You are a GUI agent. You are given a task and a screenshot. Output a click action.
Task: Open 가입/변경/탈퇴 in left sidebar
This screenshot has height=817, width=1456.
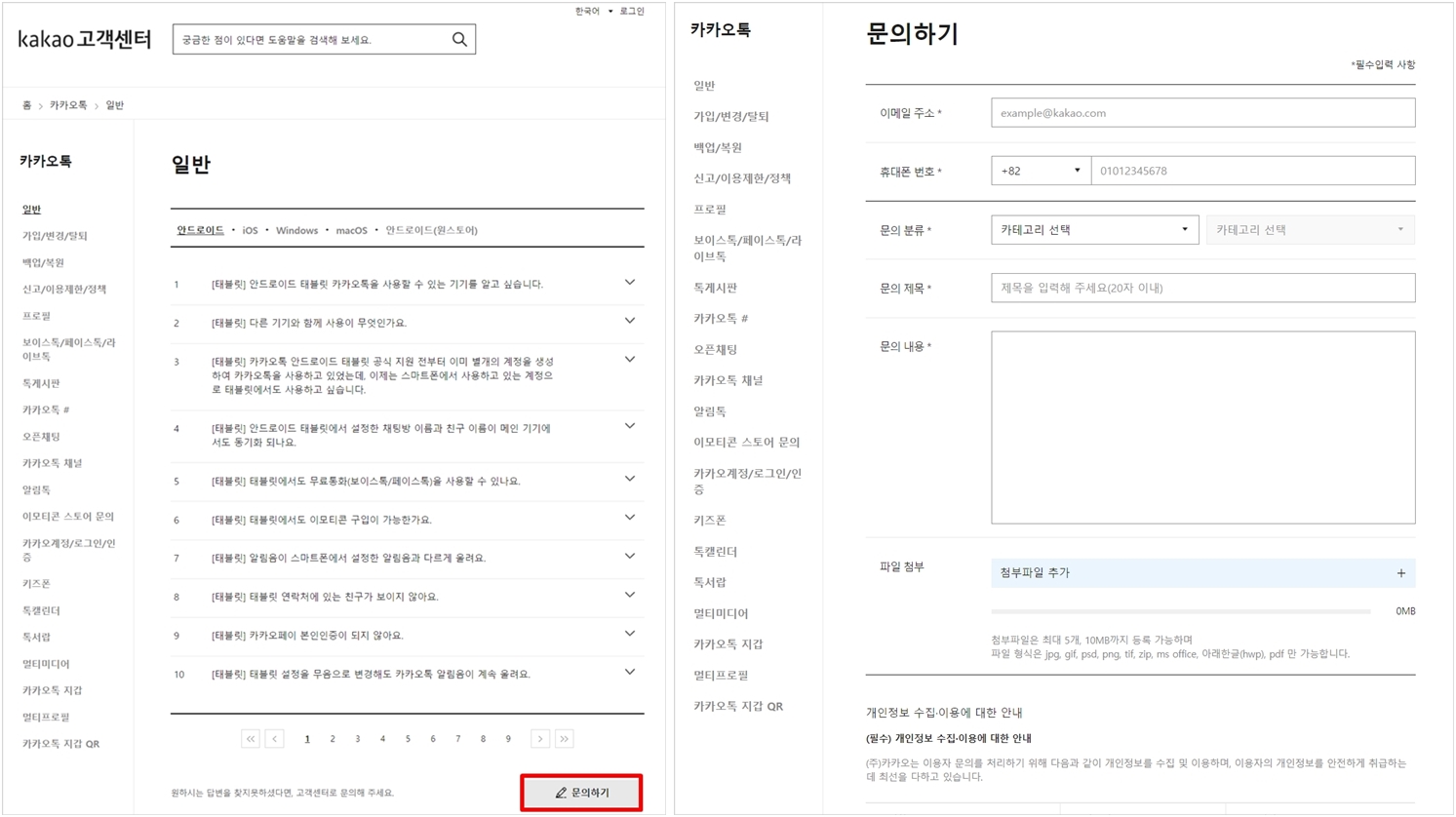pos(55,236)
